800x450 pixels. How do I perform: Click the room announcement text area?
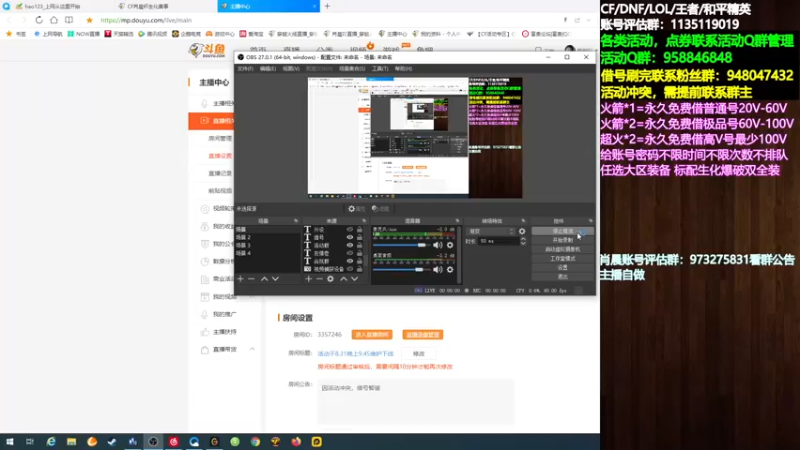[x=415, y=402]
